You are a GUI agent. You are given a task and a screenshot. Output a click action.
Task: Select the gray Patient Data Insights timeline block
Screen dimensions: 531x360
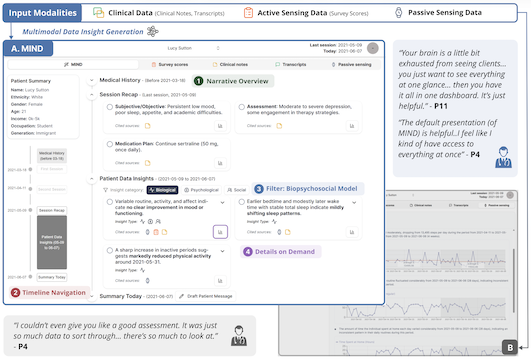52,242
